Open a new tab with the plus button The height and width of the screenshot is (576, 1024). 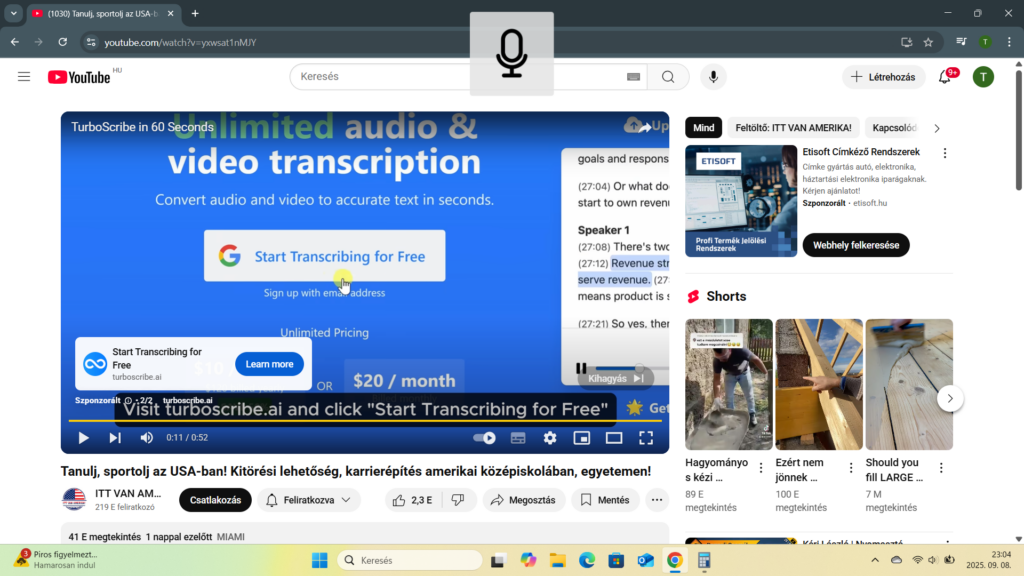click(x=195, y=13)
